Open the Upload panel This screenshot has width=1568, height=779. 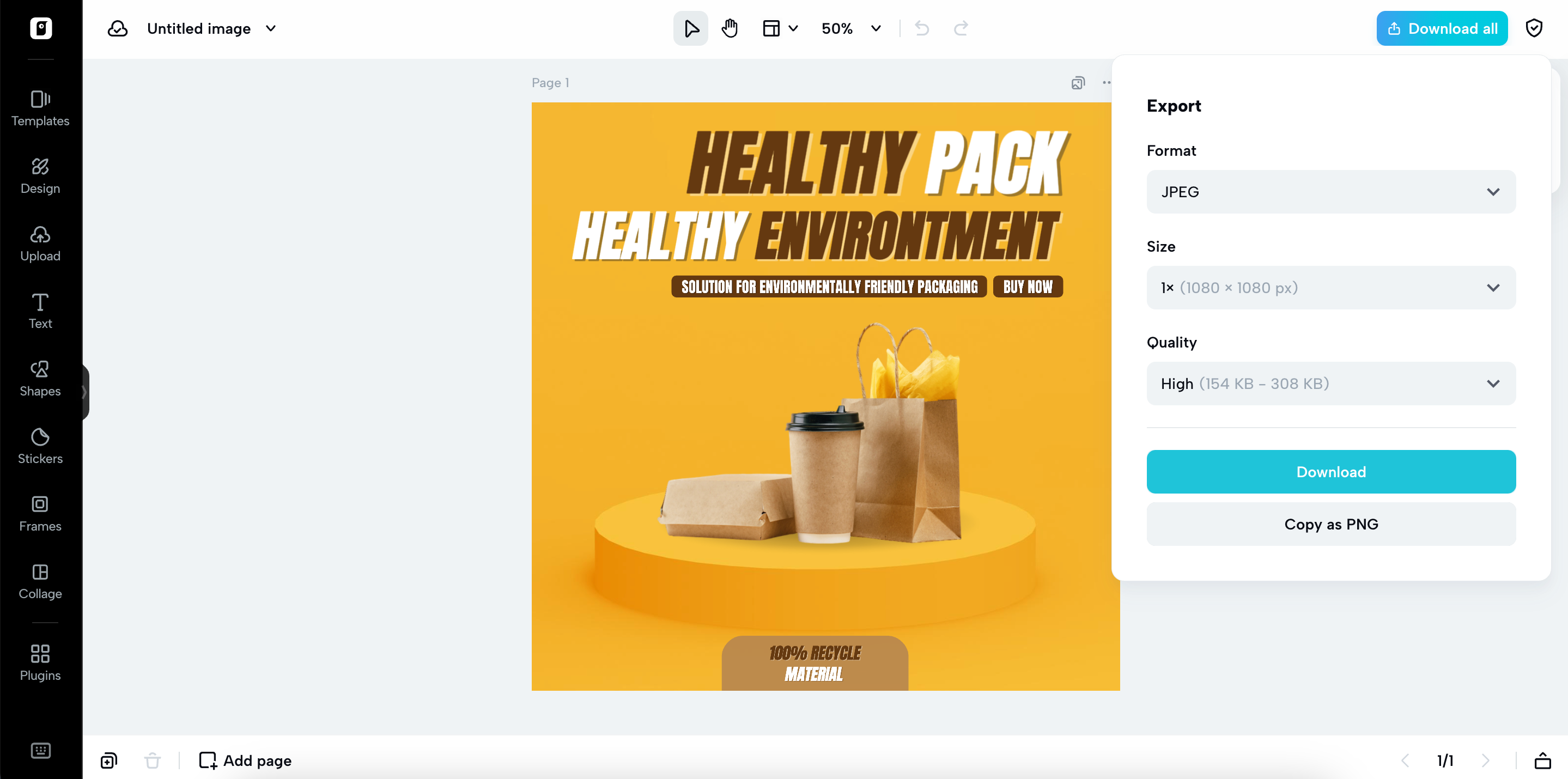(x=40, y=242)
